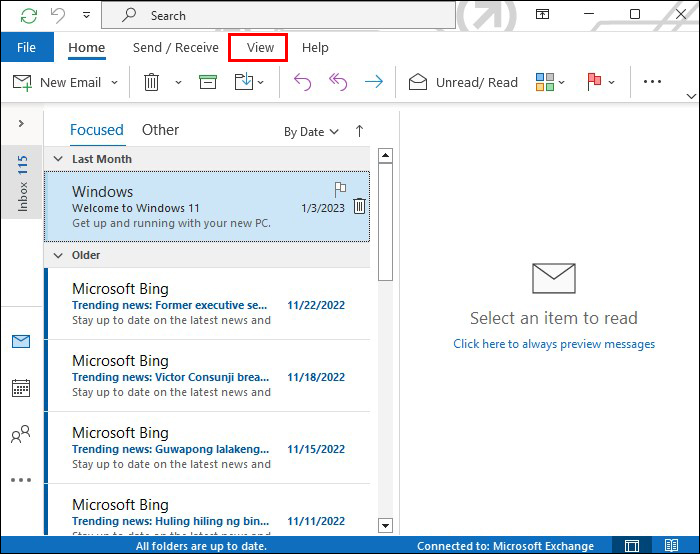Flag the Windows email
This screenshot has width=700, height=554.
click(x=340, y=189)
